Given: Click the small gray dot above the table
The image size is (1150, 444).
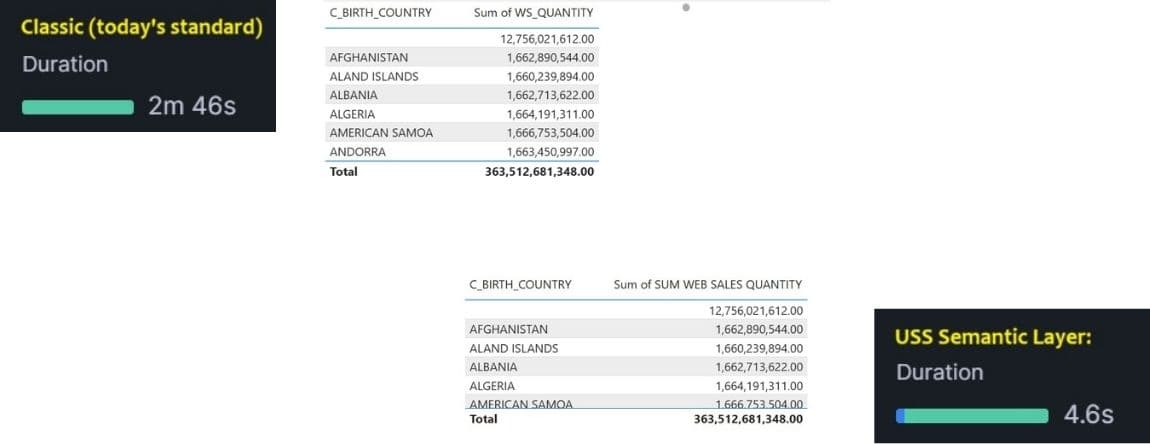Looking at the screenshot, I should click(x=685, y=7).
